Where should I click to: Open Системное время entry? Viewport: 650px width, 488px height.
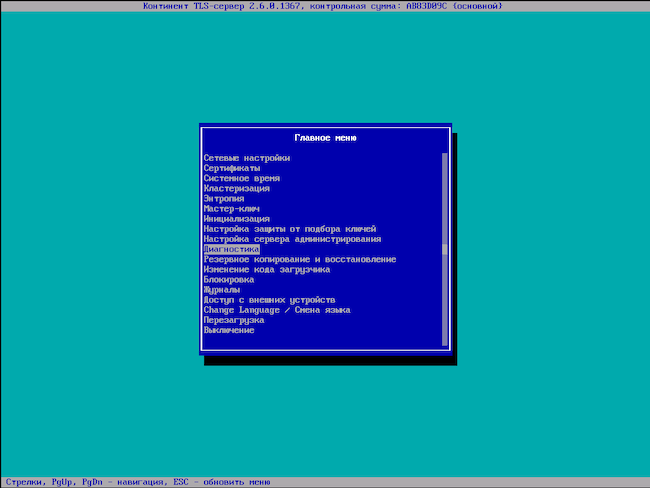(x=242, y=178)
